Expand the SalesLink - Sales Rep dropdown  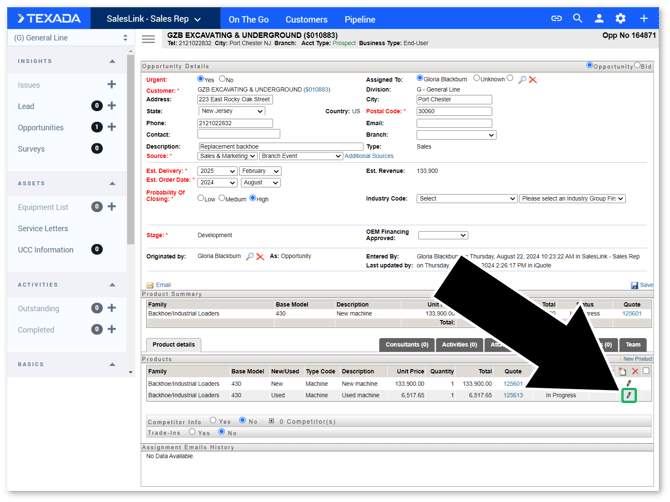click(154, 19)
